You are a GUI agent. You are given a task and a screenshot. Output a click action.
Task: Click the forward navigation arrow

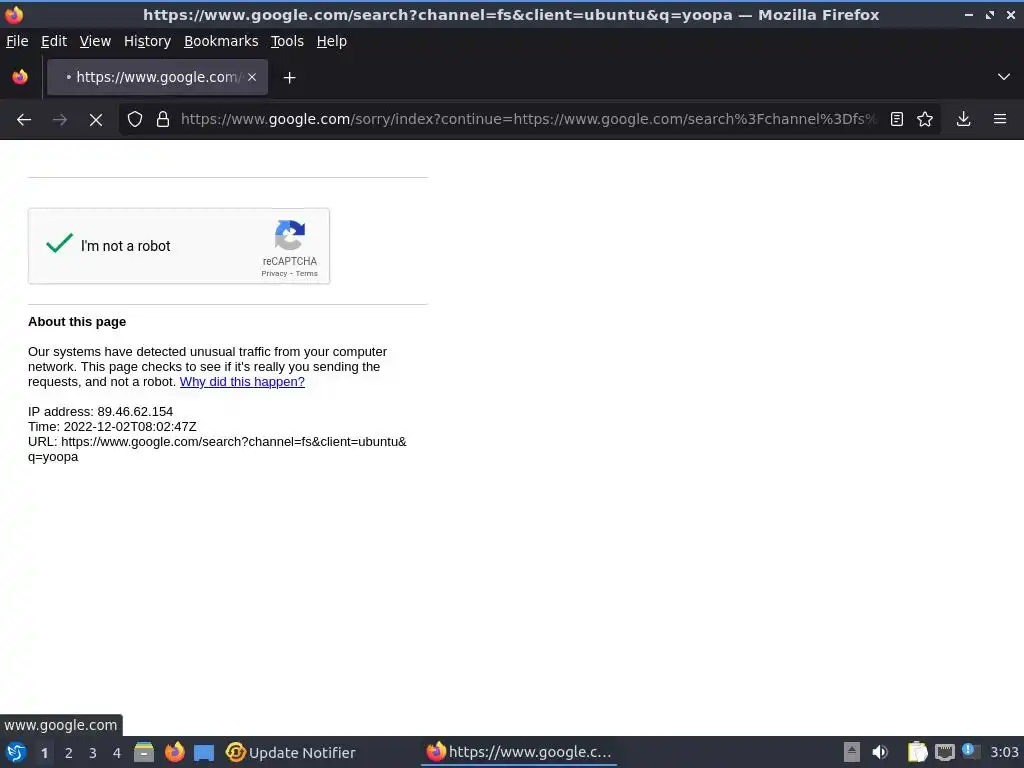pyautogui.click(x=59, y=120)
